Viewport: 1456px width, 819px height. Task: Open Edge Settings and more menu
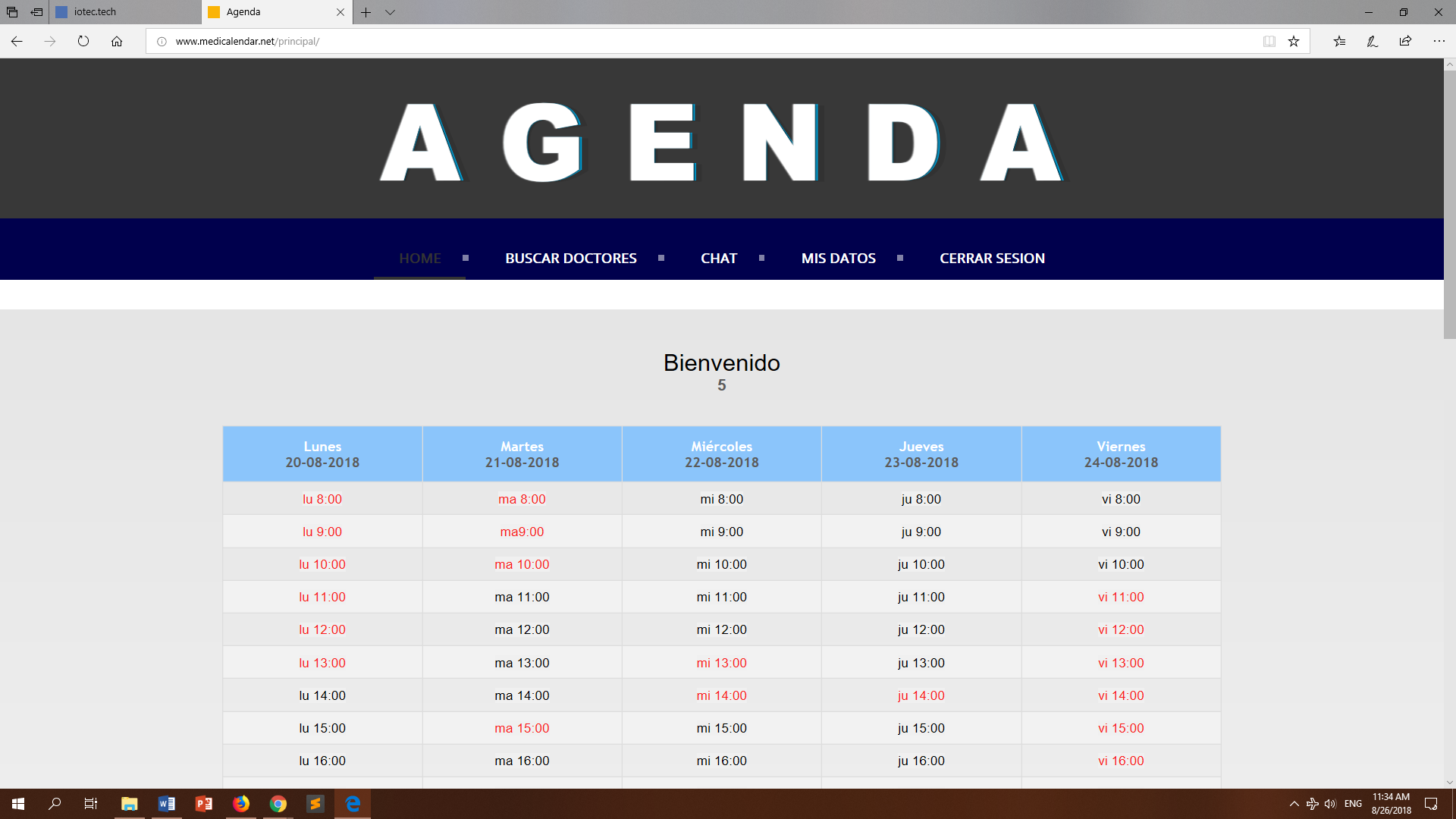tap(1439, 42)
